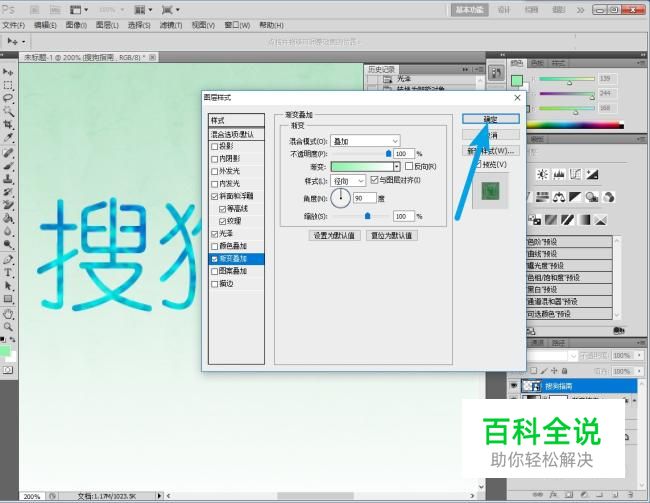This screenshot has width=650, height=503.
Task: Click the gradient preview swatch bar
Action: pyautogui.click(x=362, y=167)
